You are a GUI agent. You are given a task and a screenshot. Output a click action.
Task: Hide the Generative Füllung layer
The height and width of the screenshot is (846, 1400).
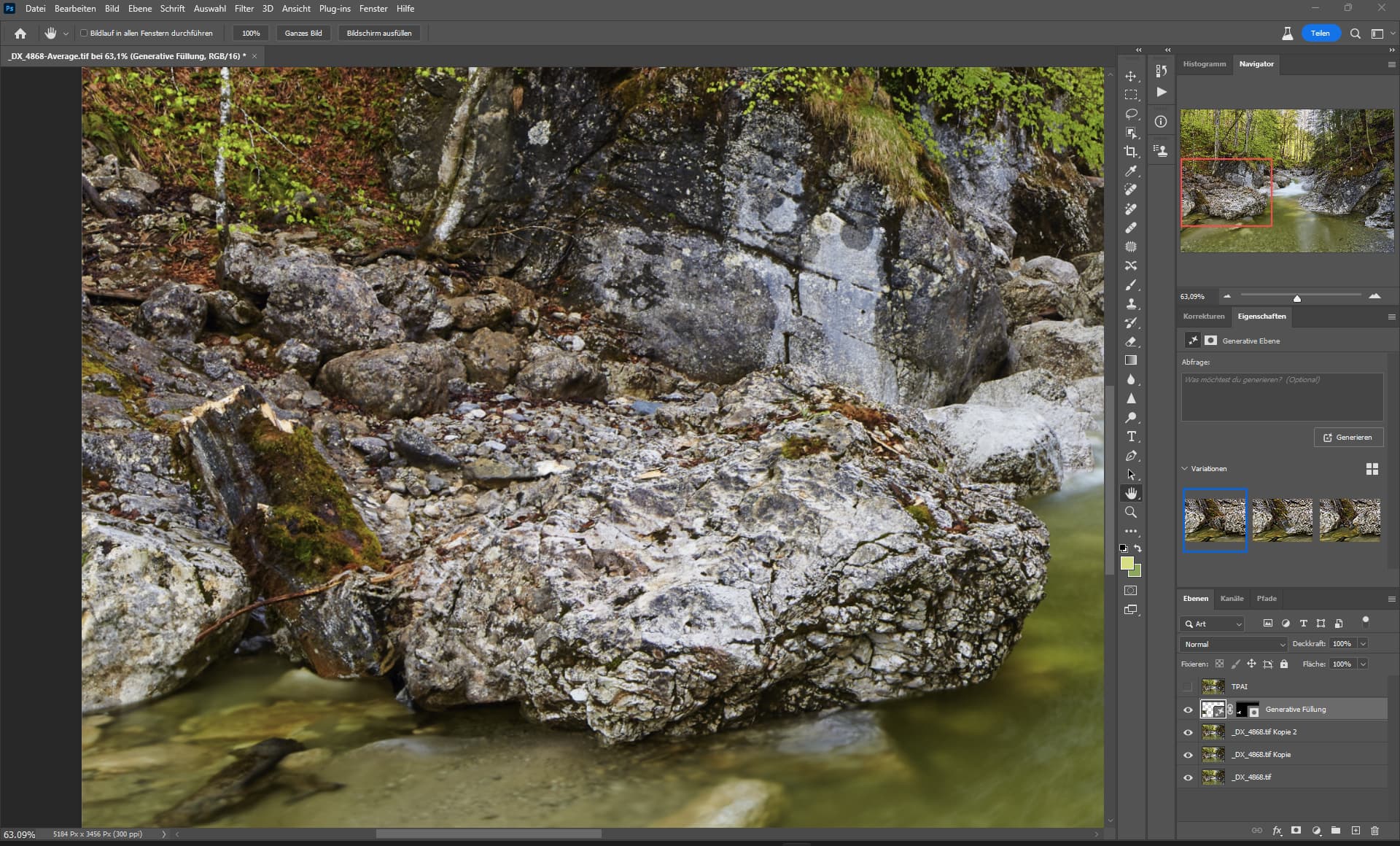1188,709
